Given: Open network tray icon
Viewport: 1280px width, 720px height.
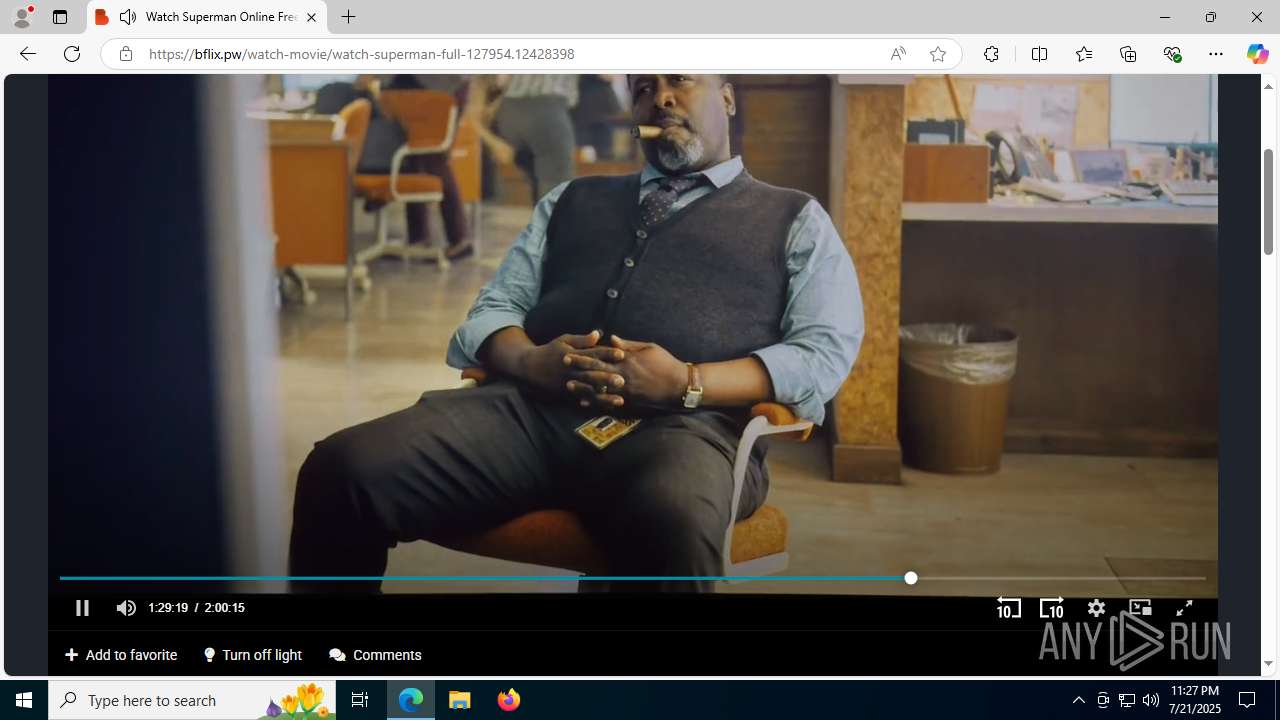Looking at the screenshot, I should tap(1127, 700).
